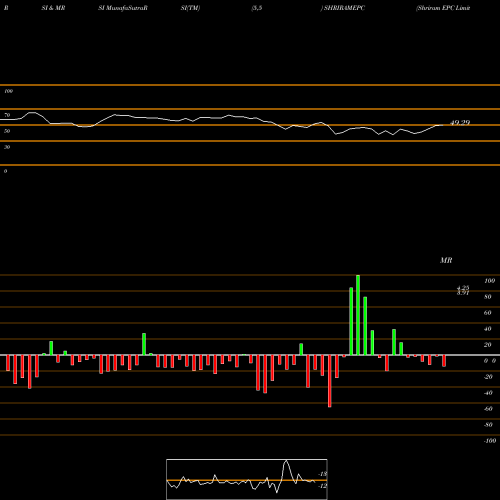Viewport: 500px width, 500px height.
Task: Click the 'SI MunafaSutraR' header text
Action: 123,8
